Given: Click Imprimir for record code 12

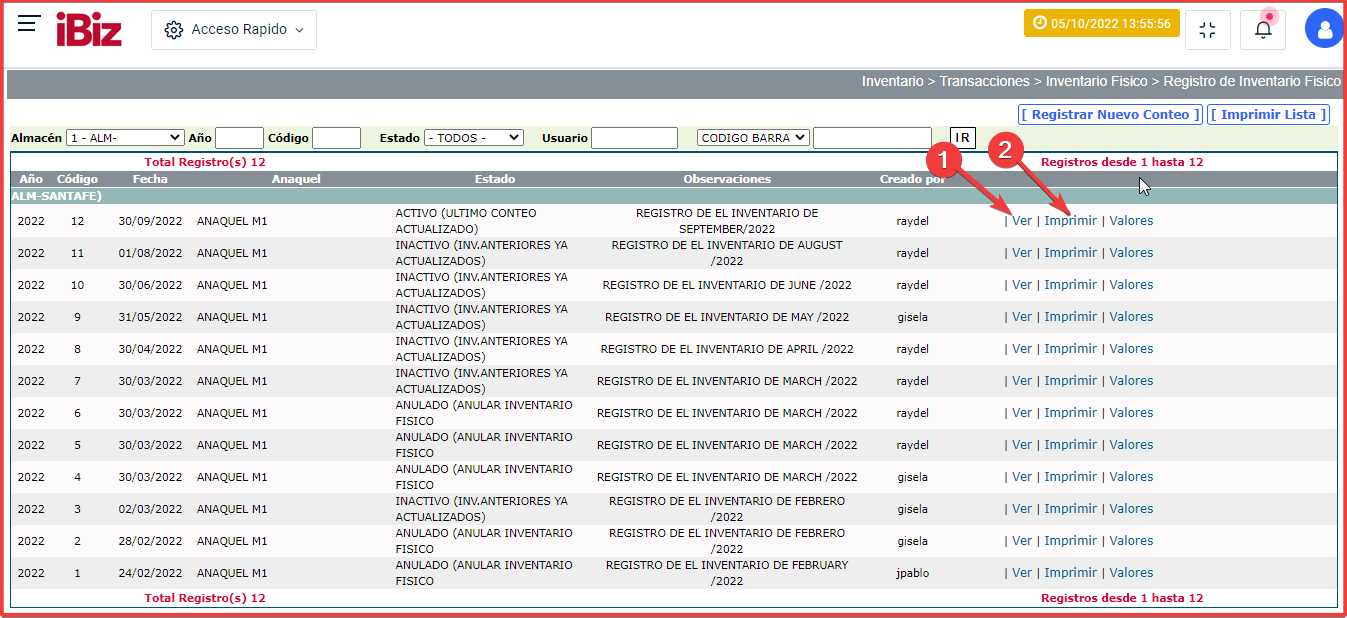Looking at the screenshot, I should 1070,221.
